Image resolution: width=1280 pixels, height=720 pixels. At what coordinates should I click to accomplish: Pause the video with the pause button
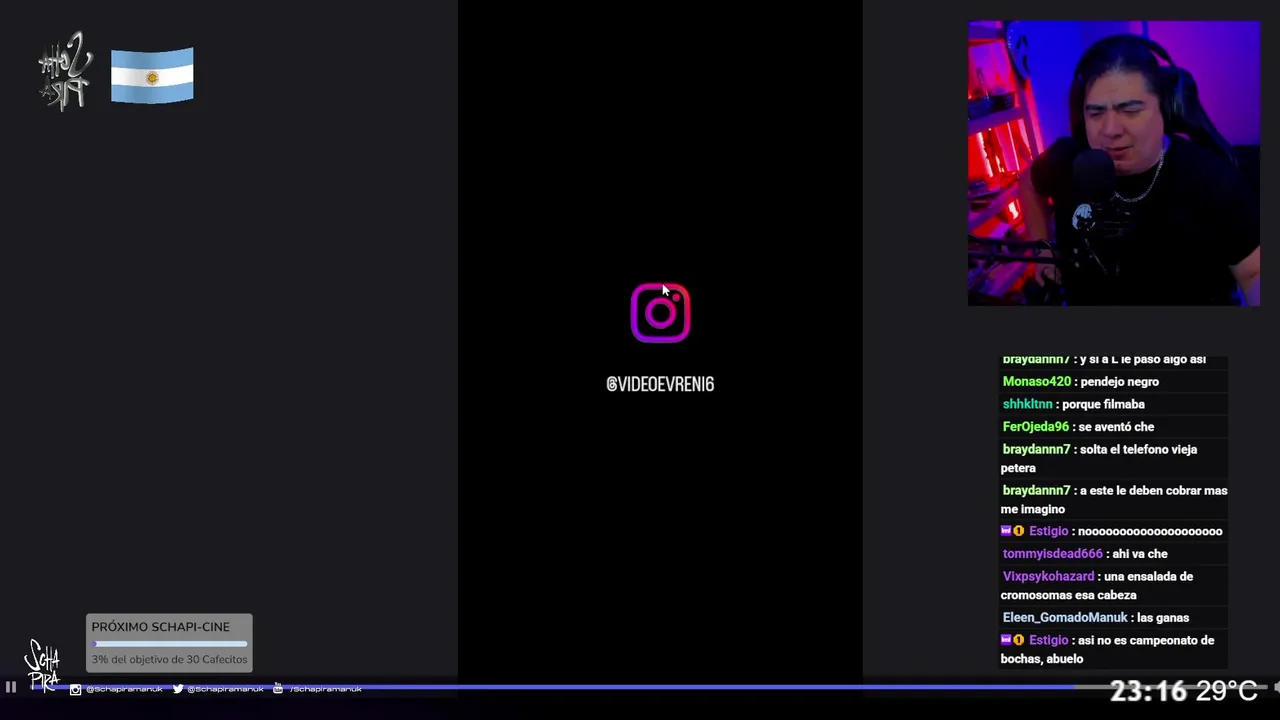pos(11,687)
